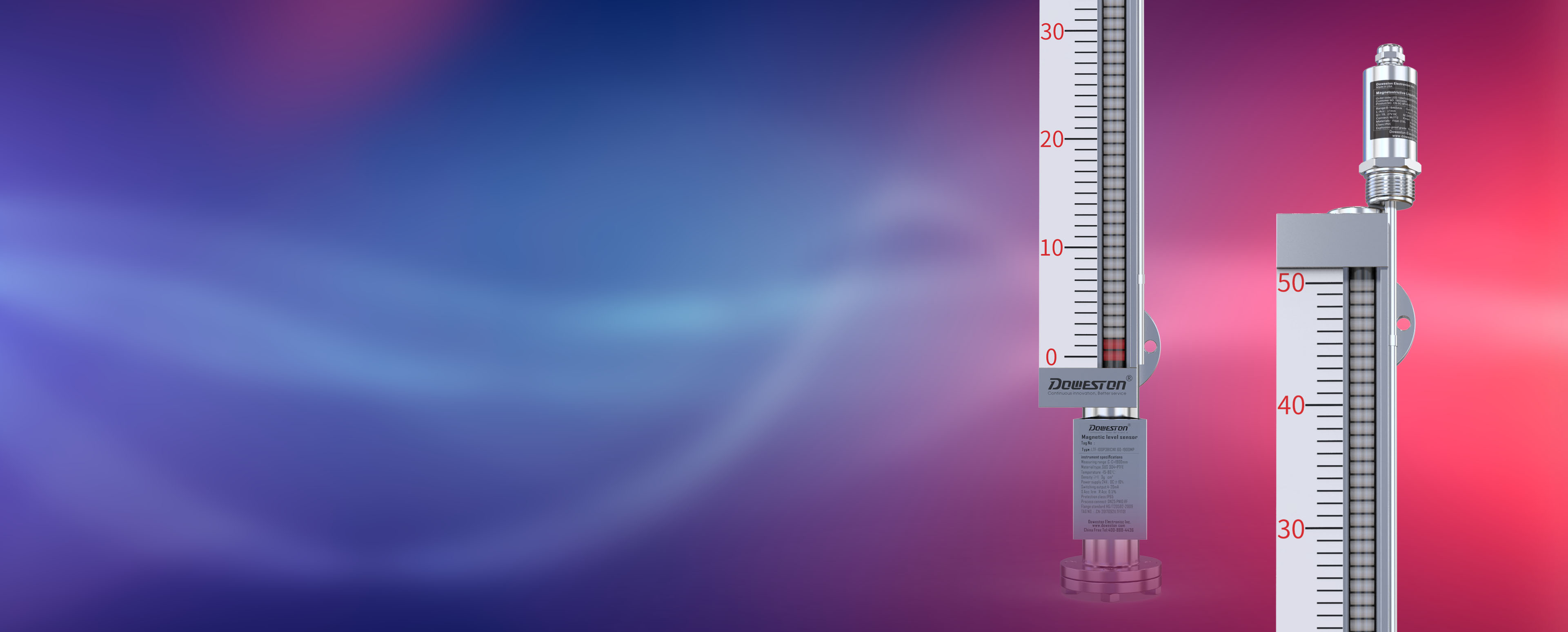Click the "China Free Tel: 400-888-4436" line
Image resolution: width=1568 pixels, height=632 pixels.
[1108, 530]
